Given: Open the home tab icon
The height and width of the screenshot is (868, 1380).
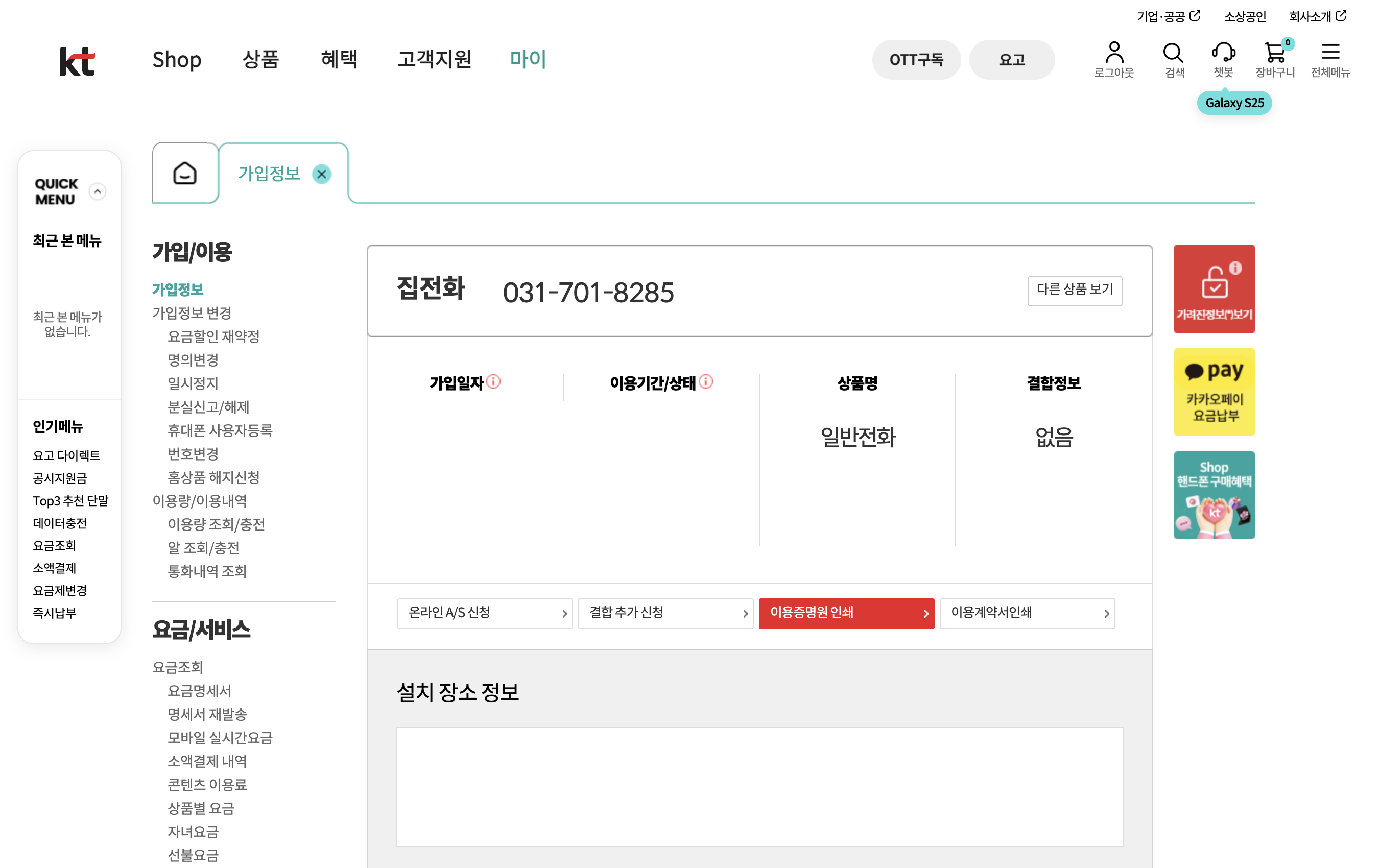Looking at the screenshot, I should (x=184, y=173).
